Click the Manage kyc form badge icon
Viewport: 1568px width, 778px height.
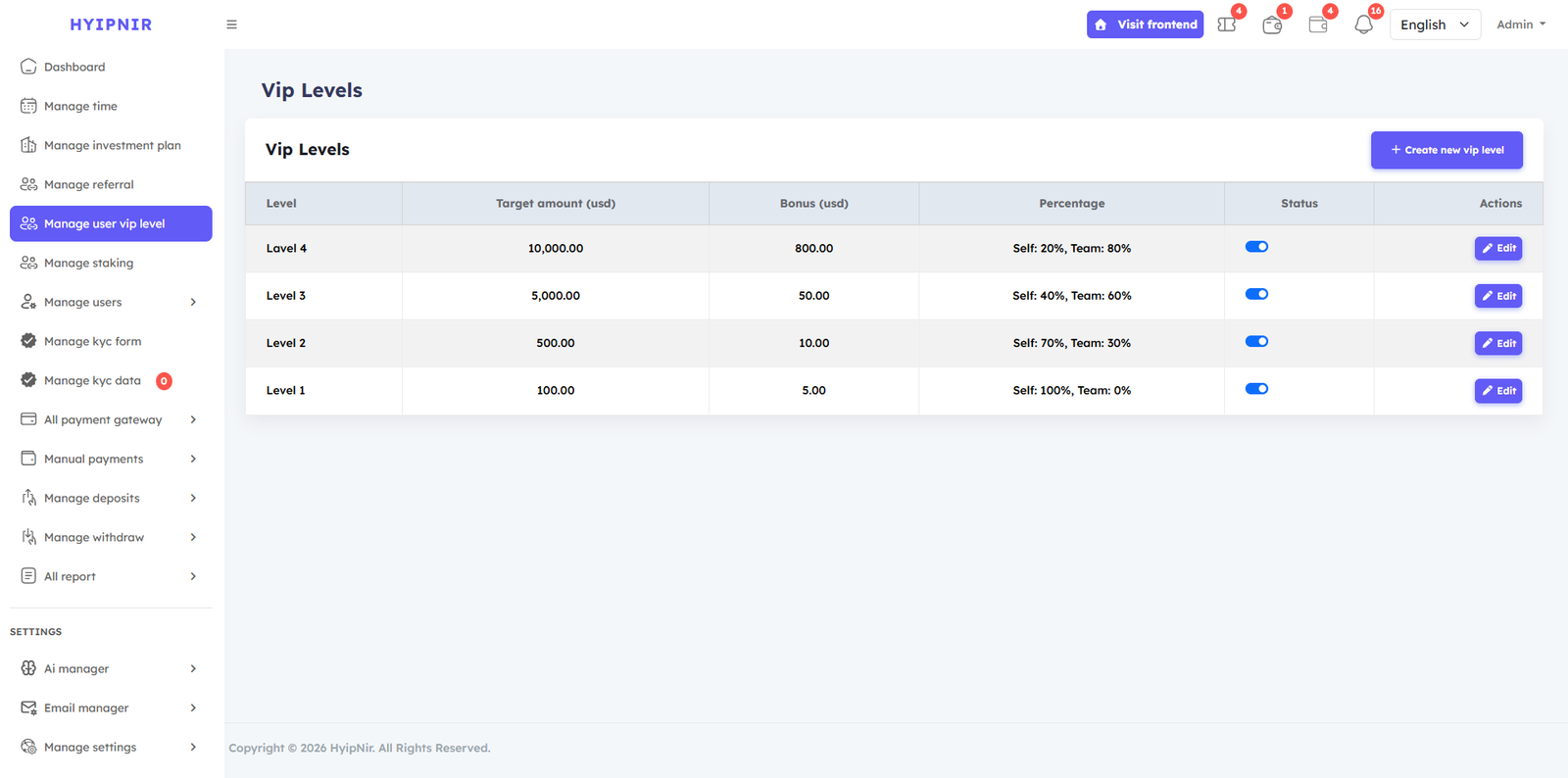point(28,341)
